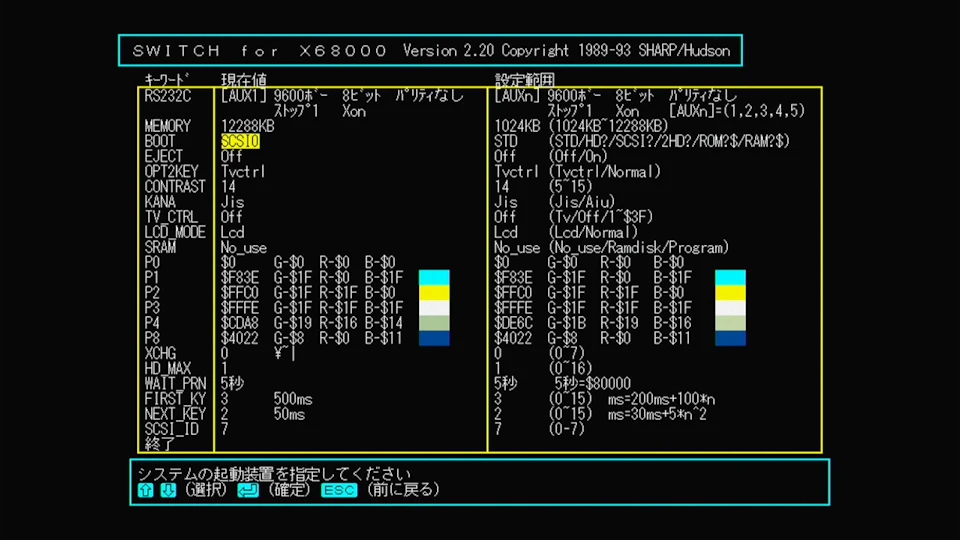This screenshot has width=960, height=540.
Task: Click the (STD/HD?/SCSI?/2HD?/ROM?$/RAM?$) range text
Action: [x=669, y=141]
